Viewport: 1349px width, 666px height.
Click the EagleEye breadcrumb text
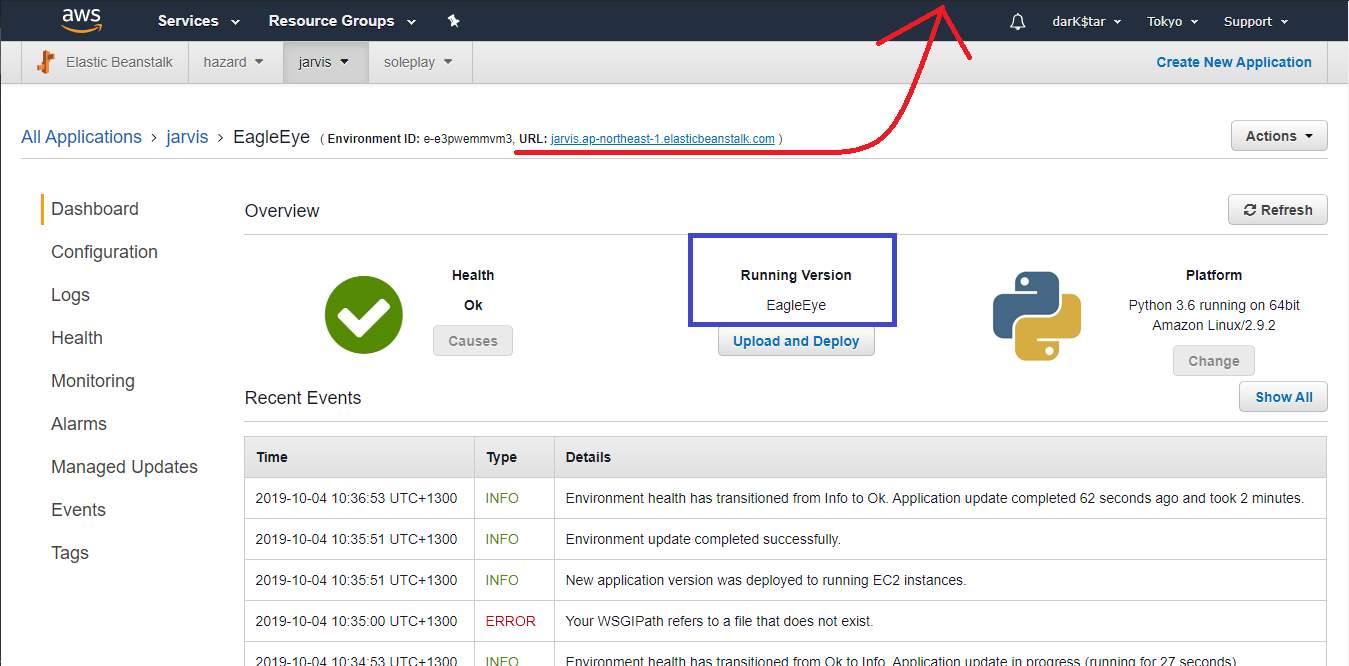click(x=272, y=137)
